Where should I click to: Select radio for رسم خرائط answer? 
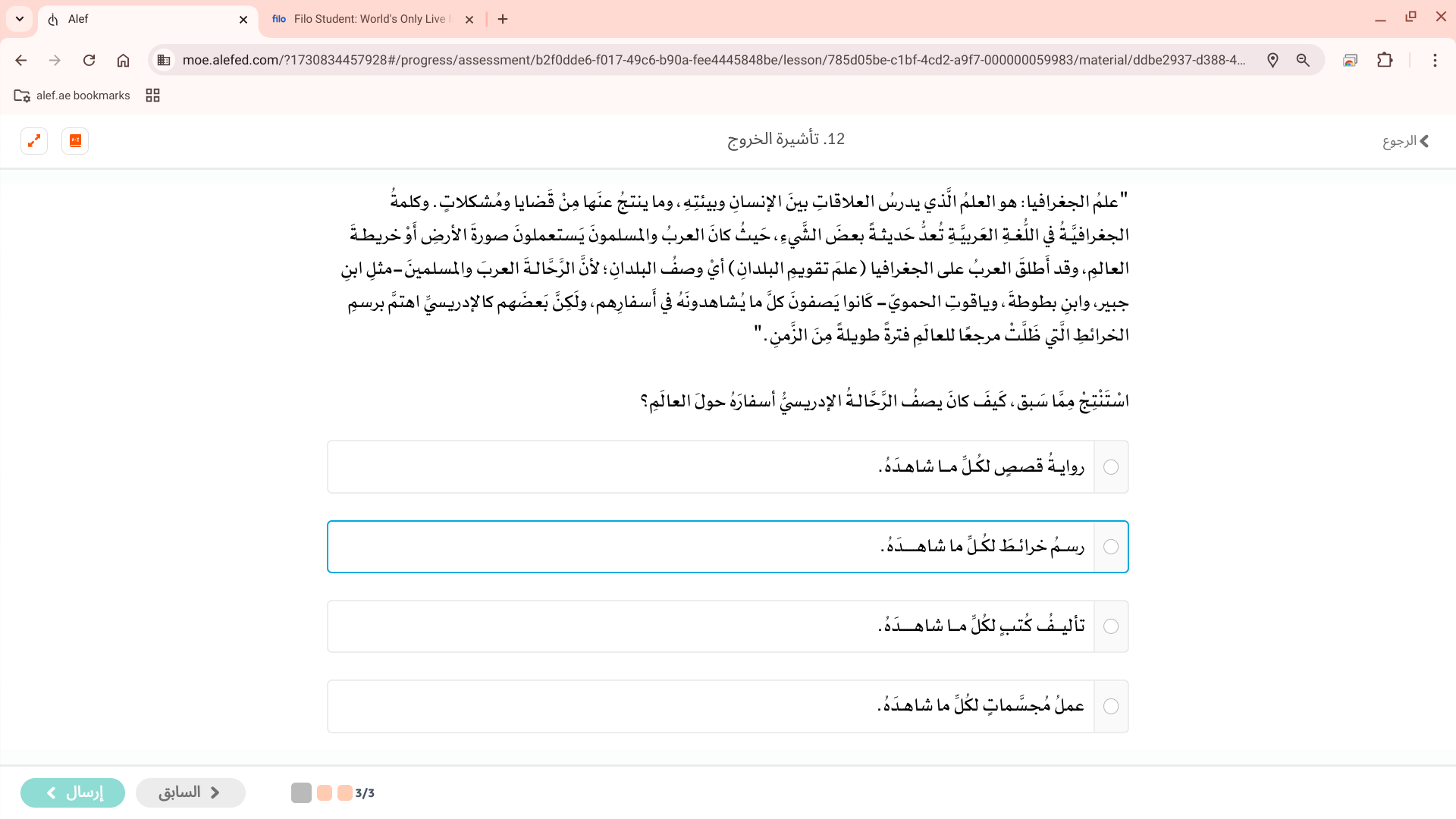click(1111, 547)
